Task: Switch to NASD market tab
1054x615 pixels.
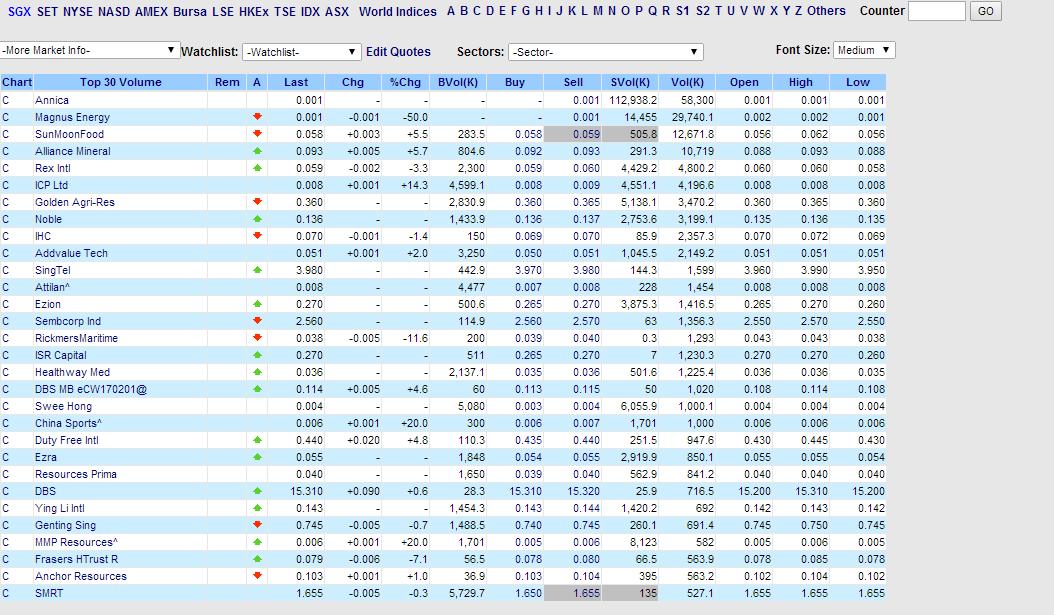Action: 114,11
